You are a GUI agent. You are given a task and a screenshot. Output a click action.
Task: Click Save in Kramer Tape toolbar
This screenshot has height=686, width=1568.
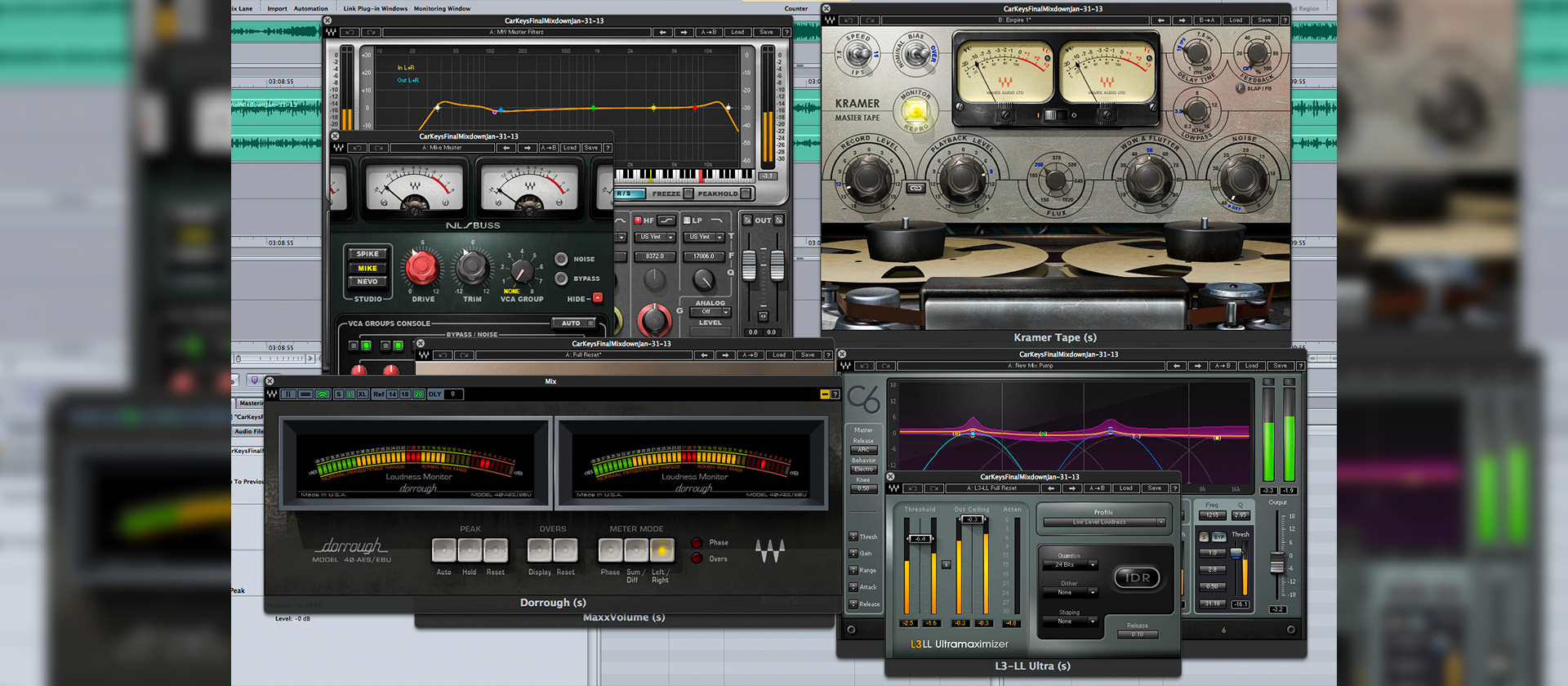(1264, 20)
